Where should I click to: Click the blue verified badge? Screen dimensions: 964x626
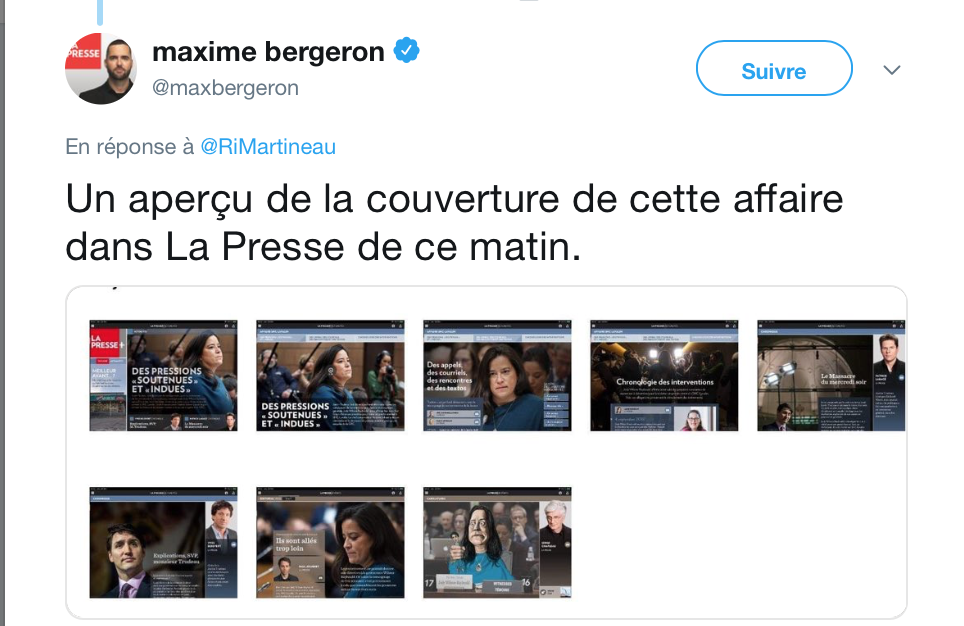pos(406,50)
